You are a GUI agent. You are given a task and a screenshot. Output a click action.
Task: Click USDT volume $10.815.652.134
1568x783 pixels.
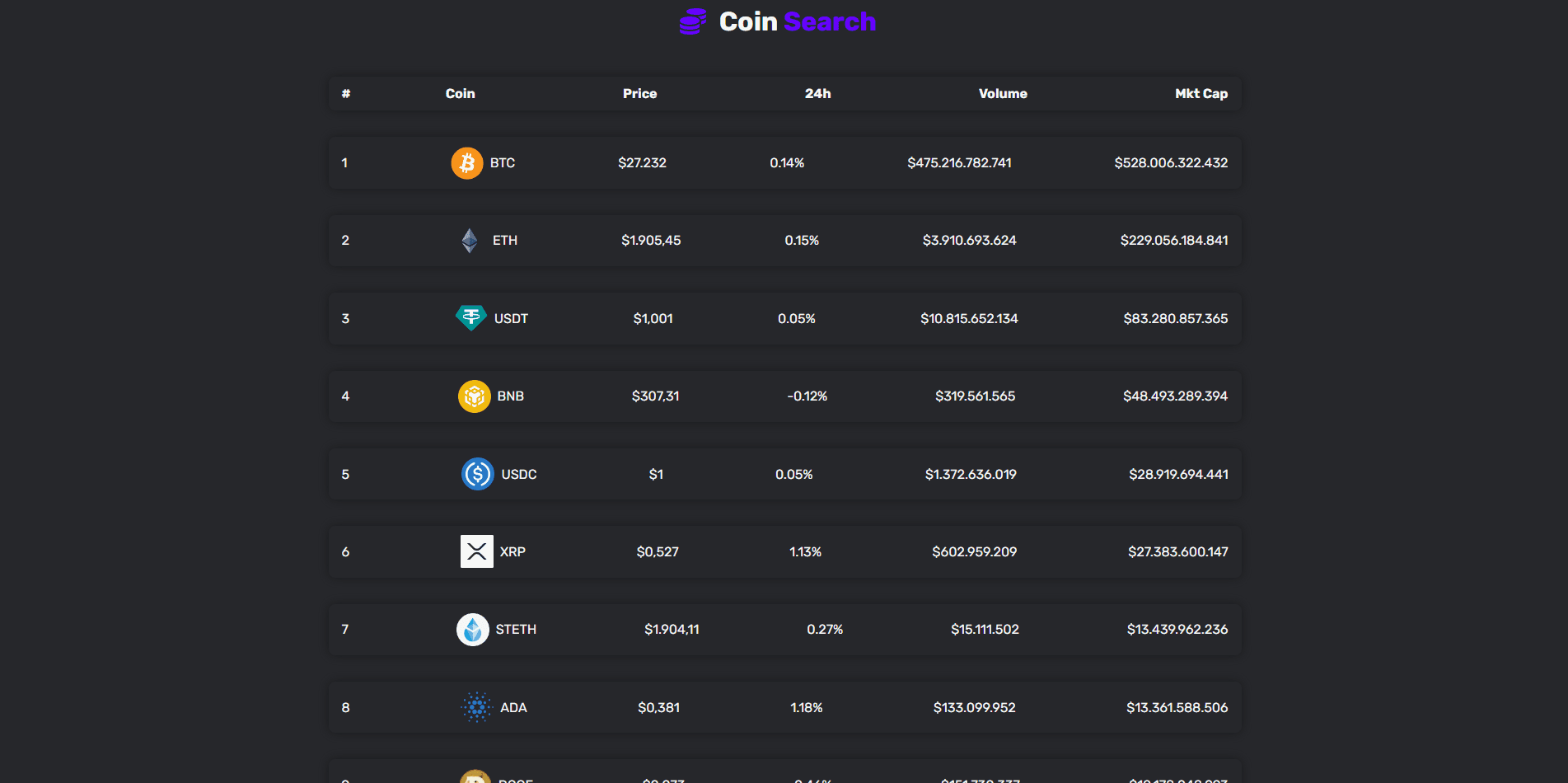coord(970,319)
